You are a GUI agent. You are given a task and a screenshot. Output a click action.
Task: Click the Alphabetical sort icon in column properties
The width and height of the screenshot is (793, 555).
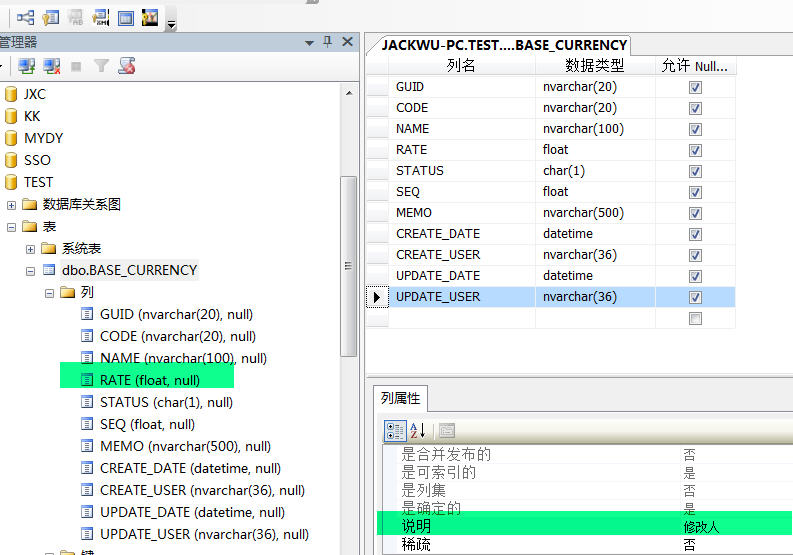(x=418, y=431)
